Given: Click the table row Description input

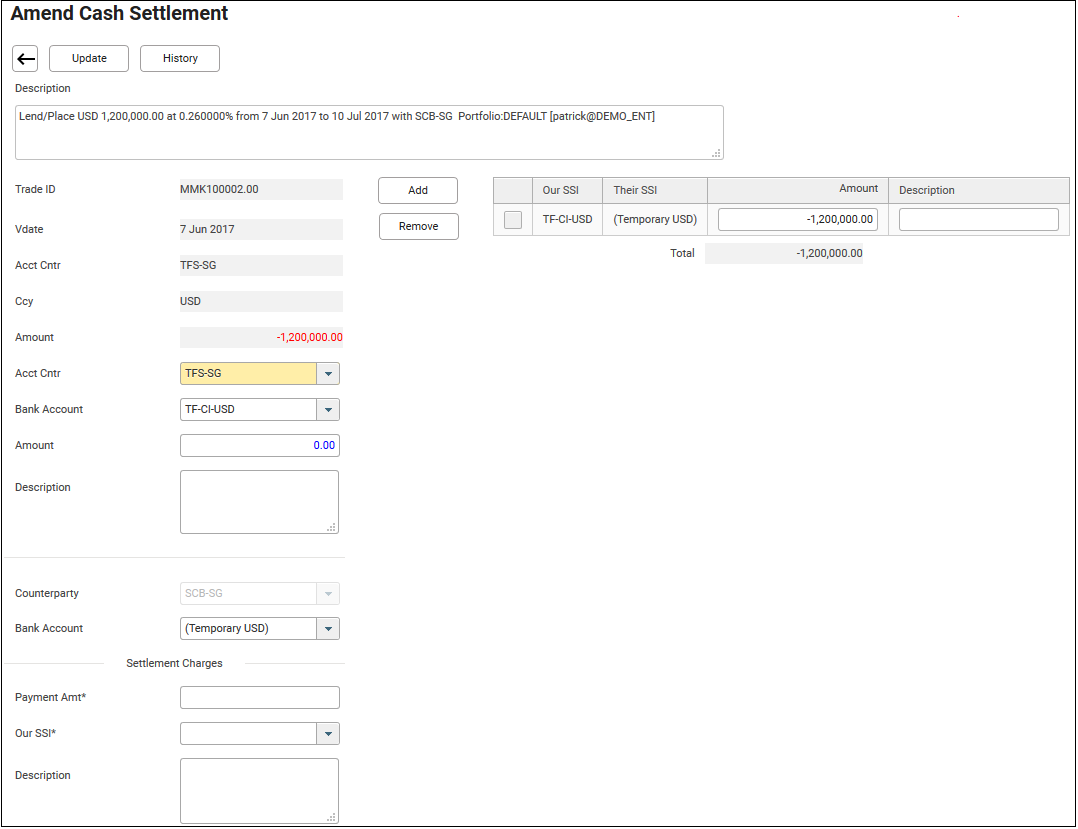Looking at the screenshot, I should [978, 220].
